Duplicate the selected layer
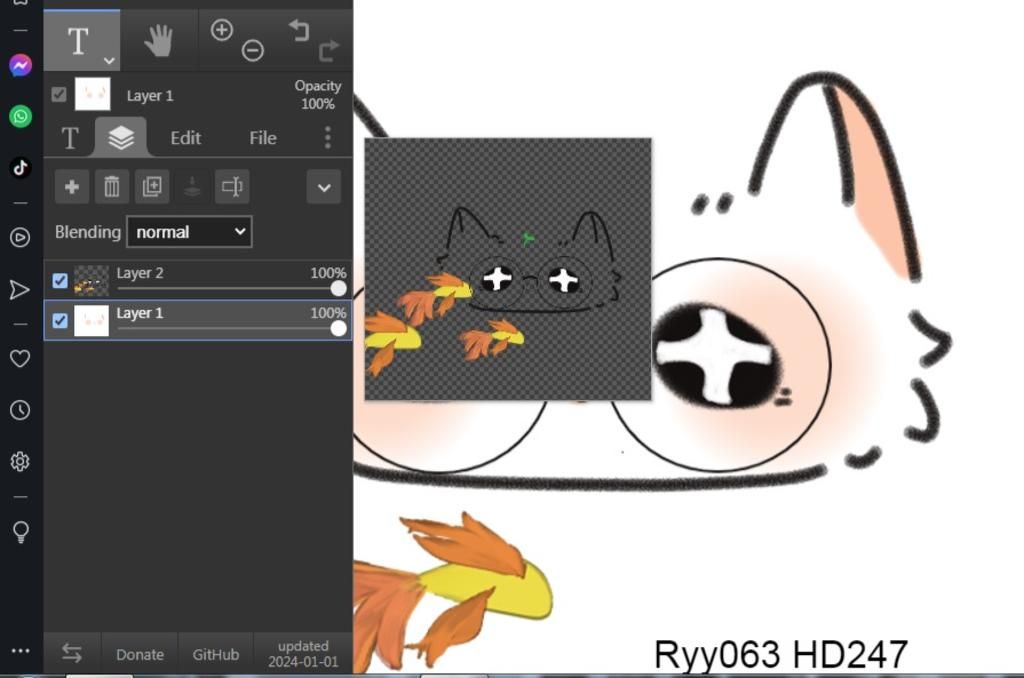This screenshot has width=1024, height=678. coord(152,187)
